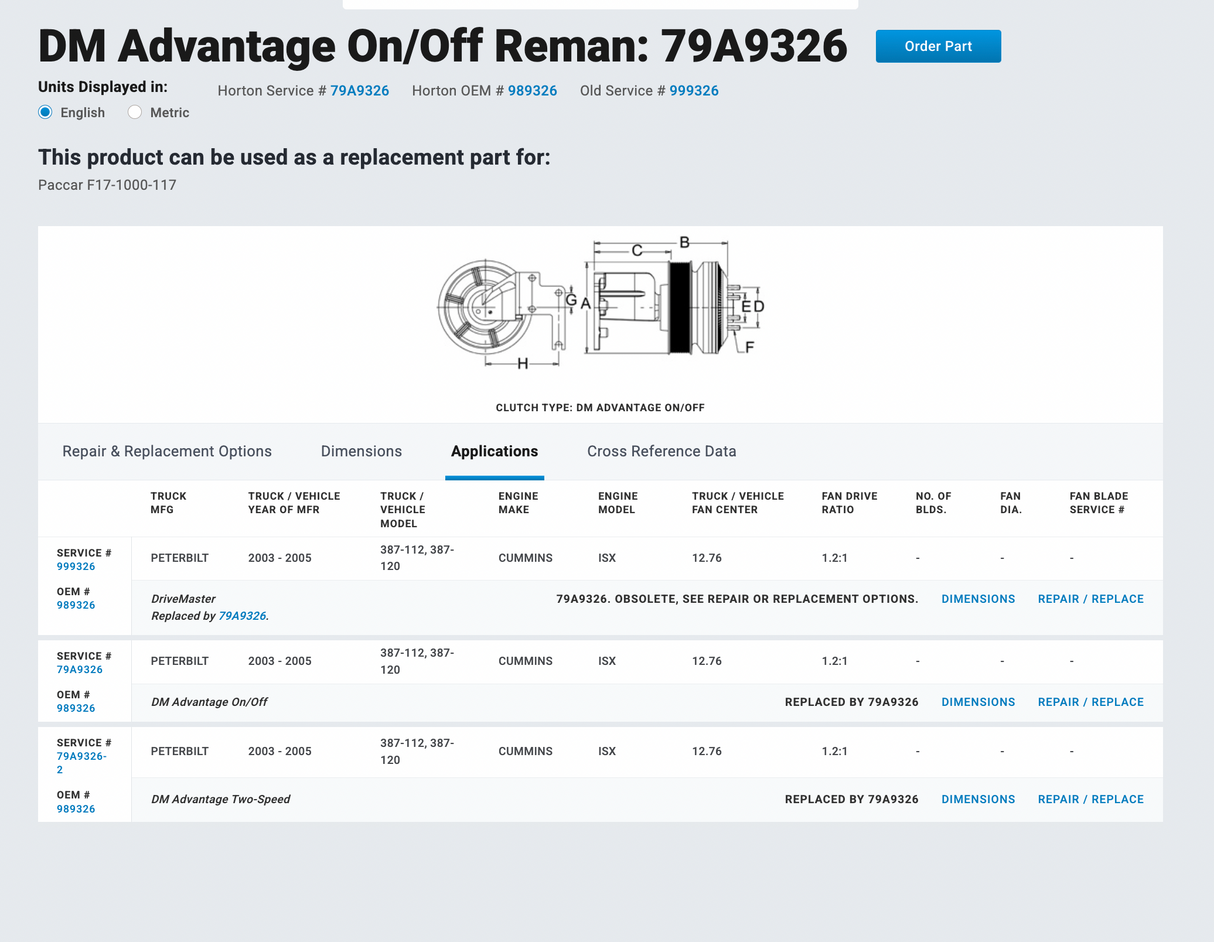Select the Applications tab
Screen dimensions: 1214x942
pyautogui.click(x=494, y=451)
